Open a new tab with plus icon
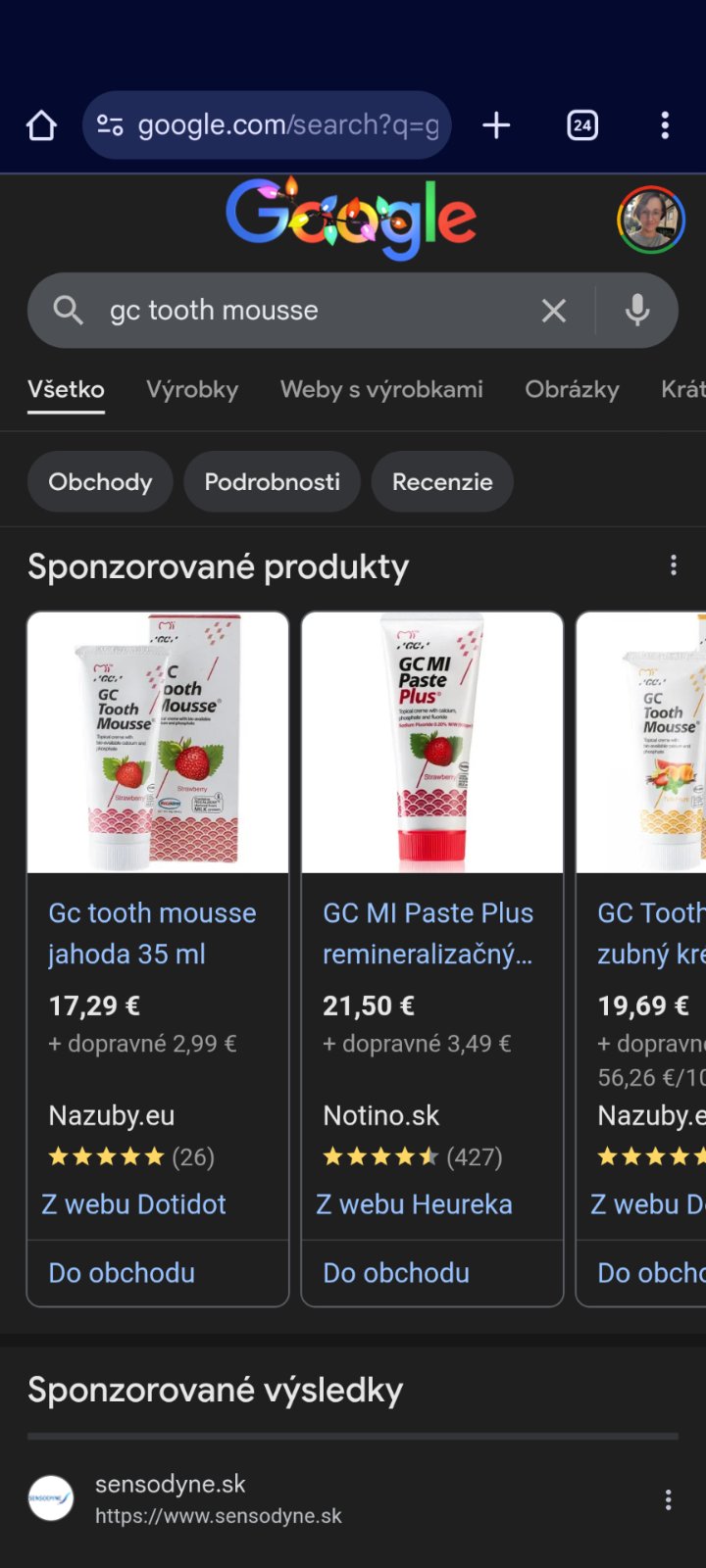This screenshot has height=1568, width=706. [496, 125]
